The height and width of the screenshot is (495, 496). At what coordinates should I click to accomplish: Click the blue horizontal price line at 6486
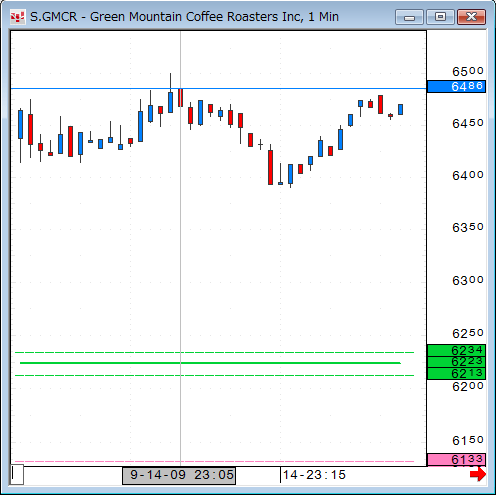coord(218,89)
